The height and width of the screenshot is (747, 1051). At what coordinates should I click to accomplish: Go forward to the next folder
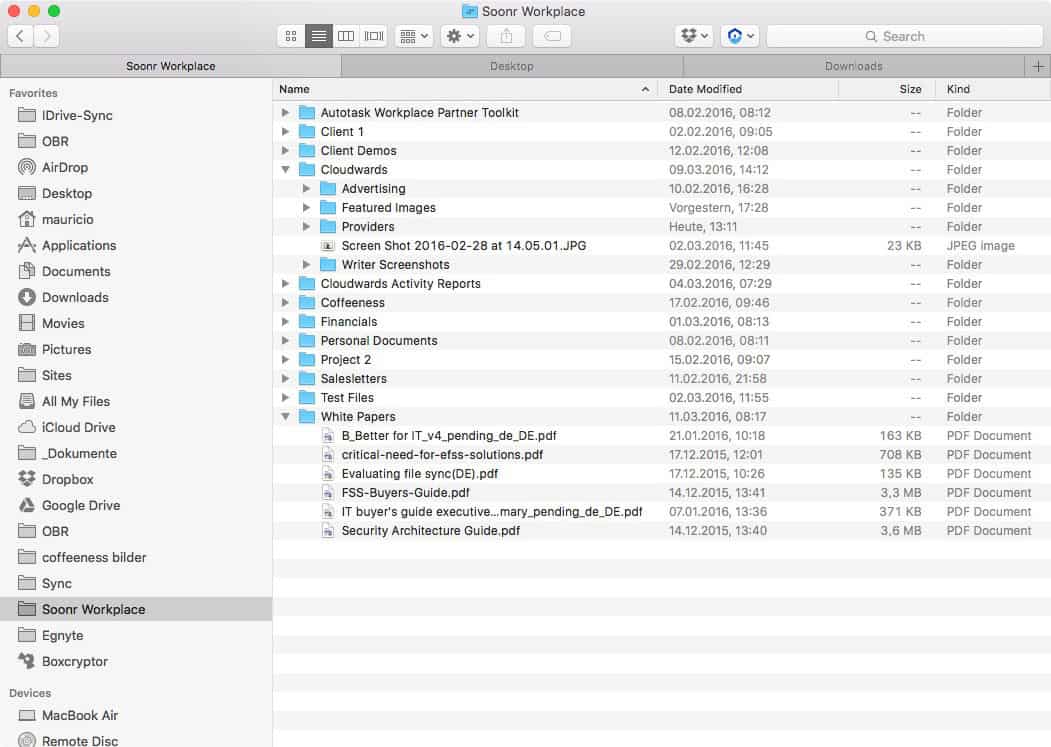pos(46,36)
